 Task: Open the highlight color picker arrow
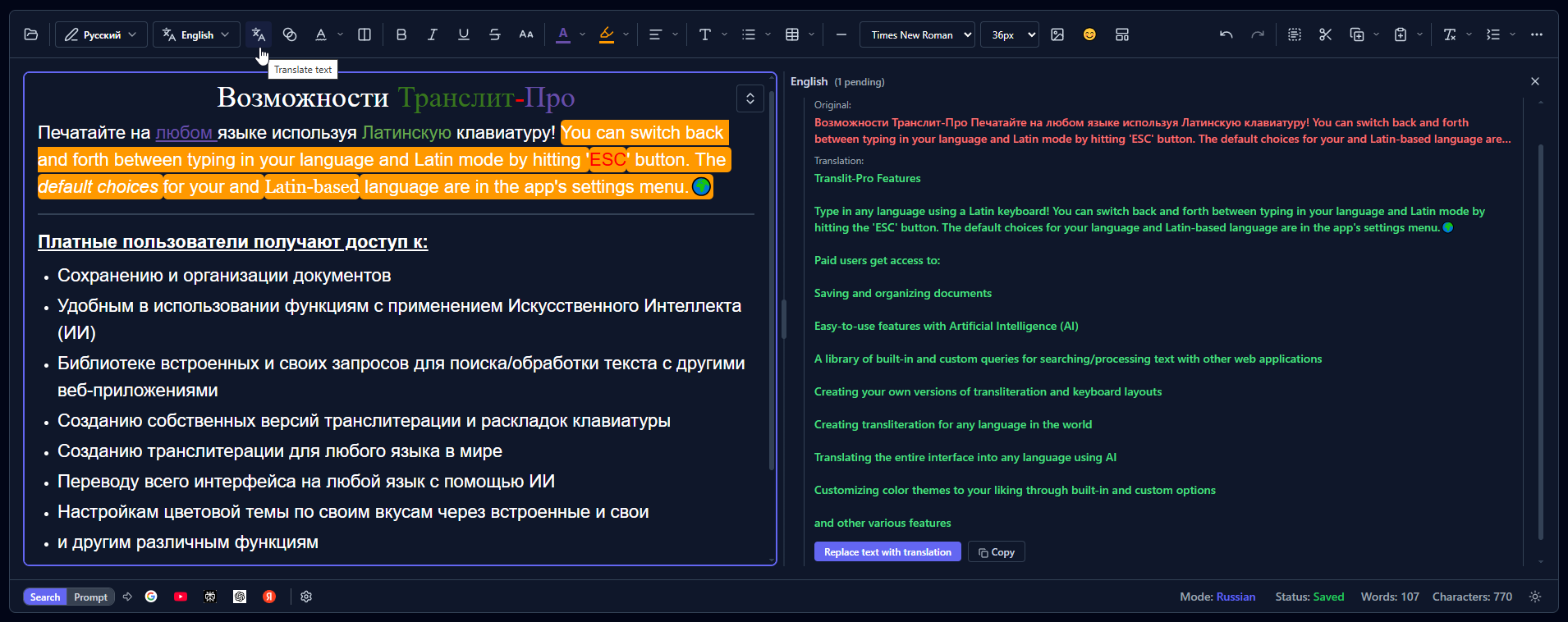point(626,34)
